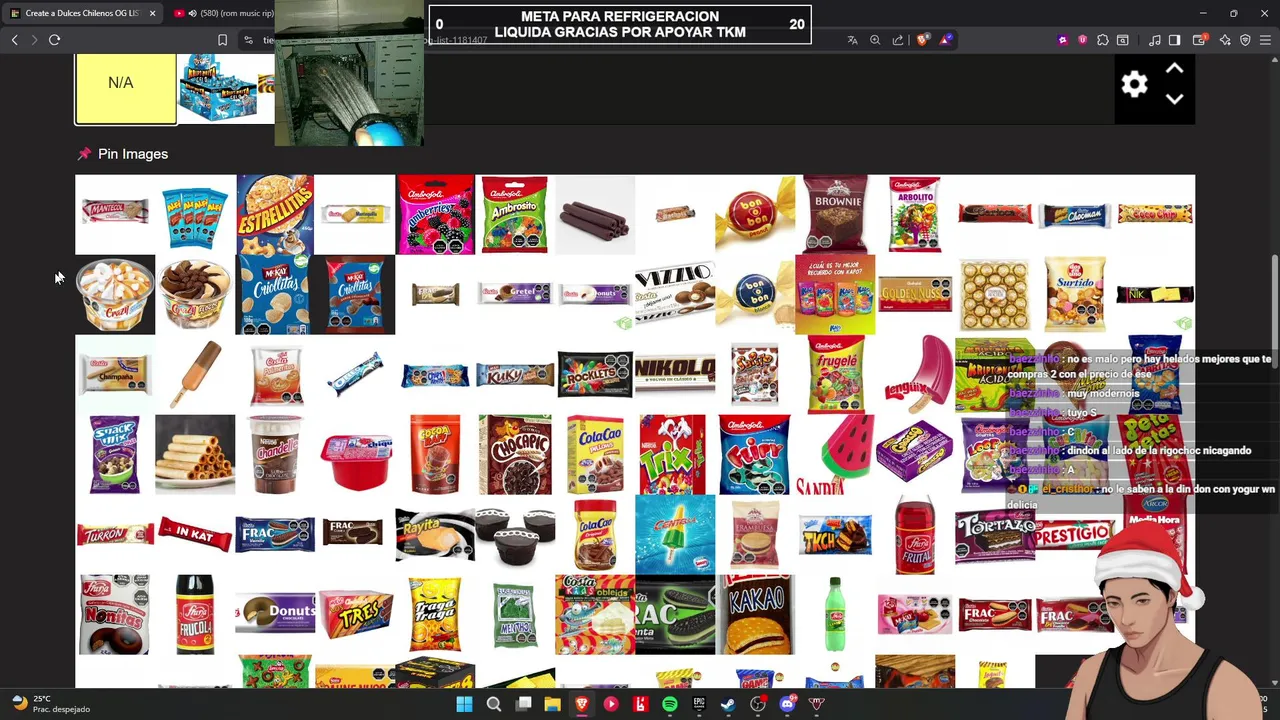Open OBS Studio from the taskbar
The height and width of the screenshot is (720, 1280).
(x=758, y=704)
